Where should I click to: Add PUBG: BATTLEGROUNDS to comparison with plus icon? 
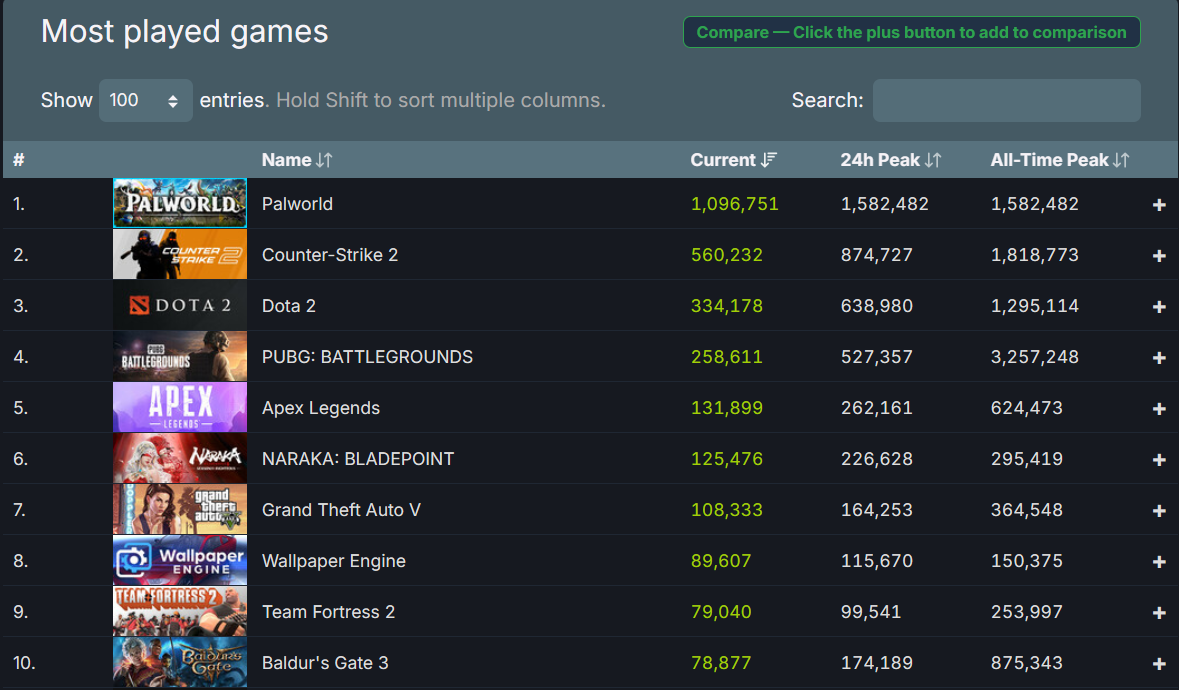click(x=1159, y=358)
